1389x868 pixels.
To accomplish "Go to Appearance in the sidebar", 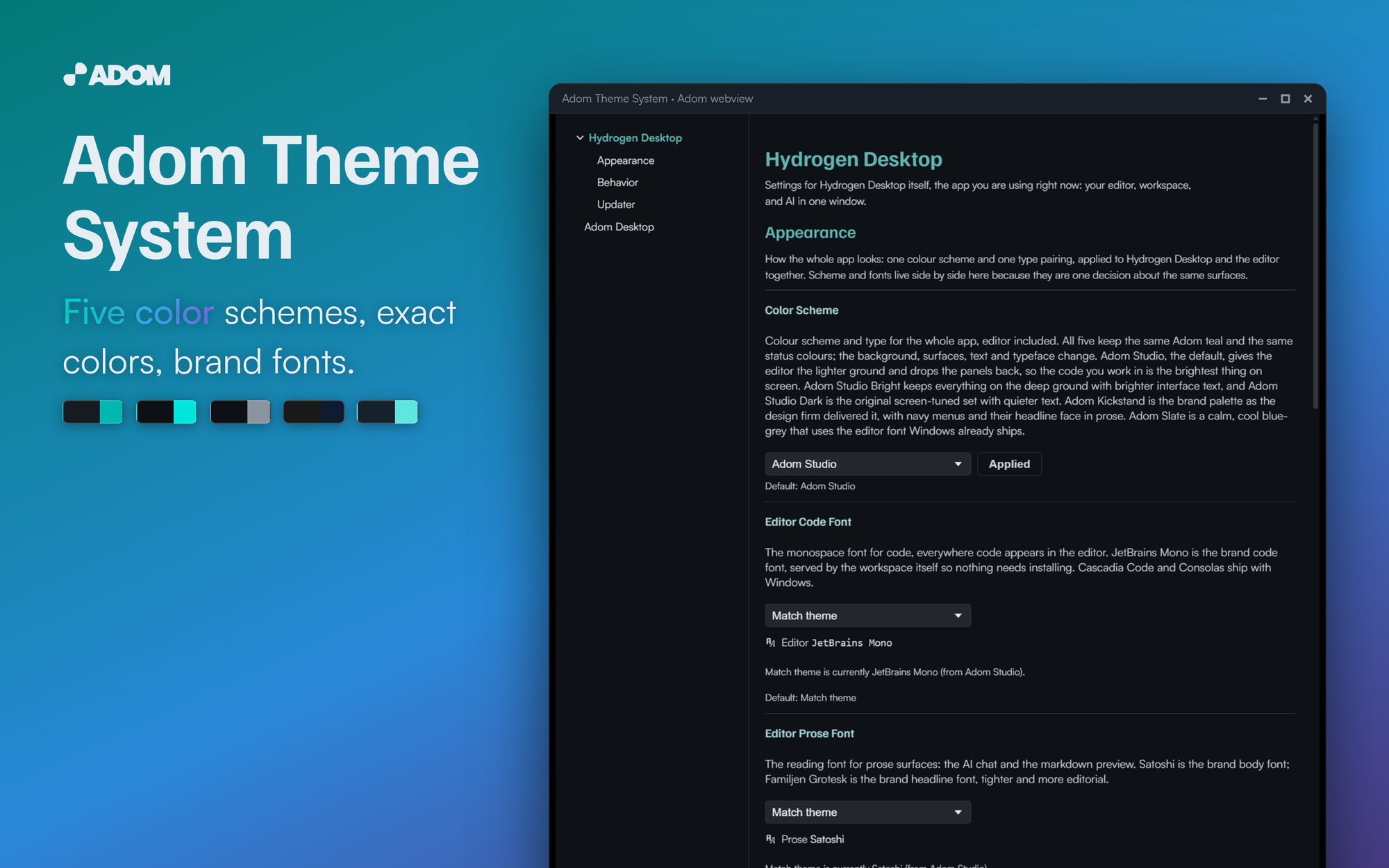I will point(626,160).
